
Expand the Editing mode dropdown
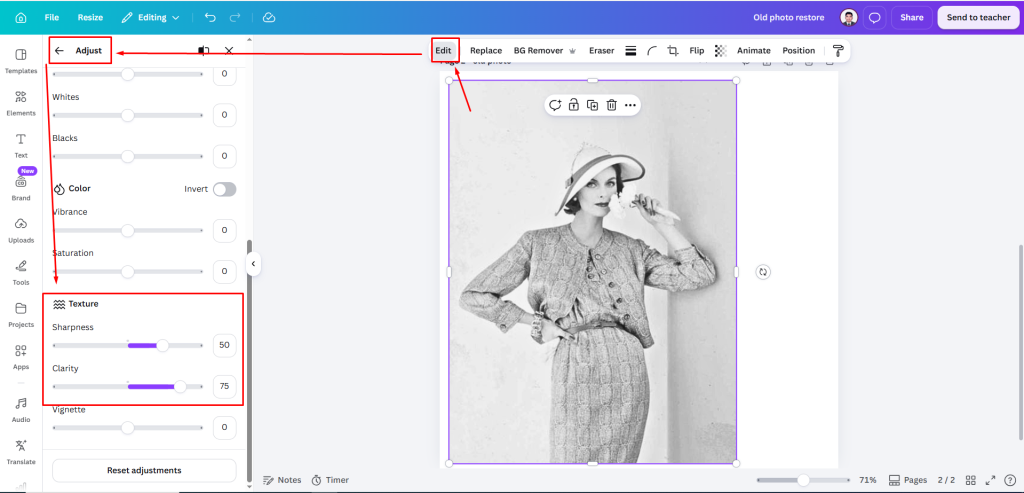click(x=151, y=18)
